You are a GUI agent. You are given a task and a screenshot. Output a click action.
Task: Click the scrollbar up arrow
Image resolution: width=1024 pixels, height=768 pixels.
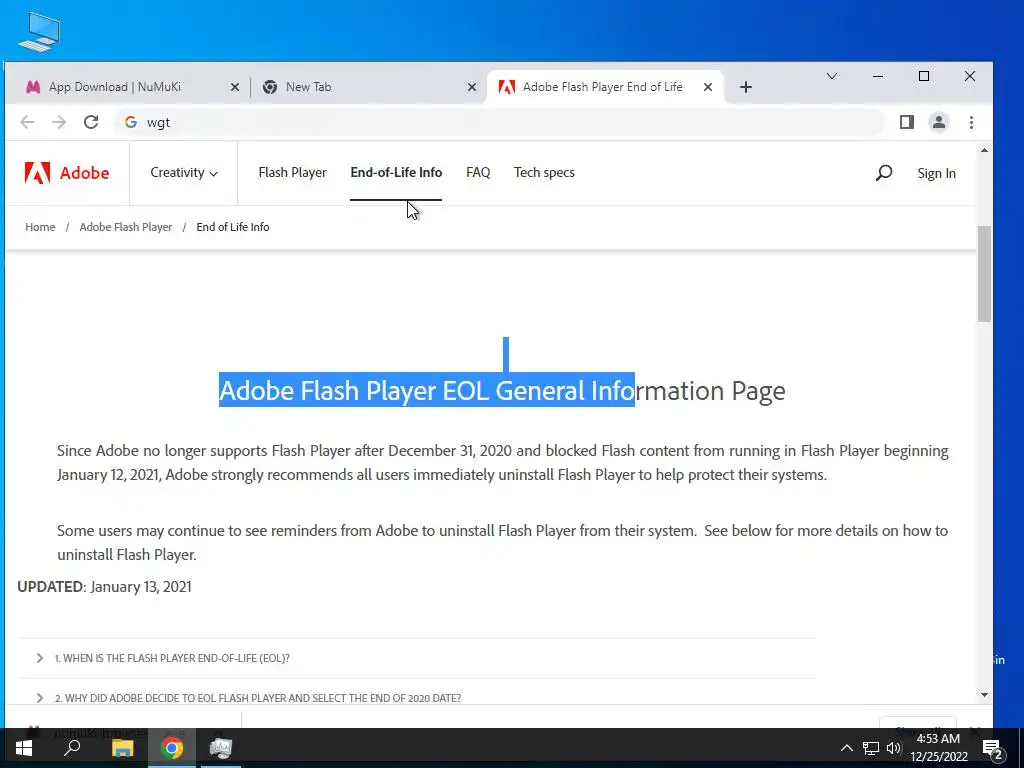(984, 151)
